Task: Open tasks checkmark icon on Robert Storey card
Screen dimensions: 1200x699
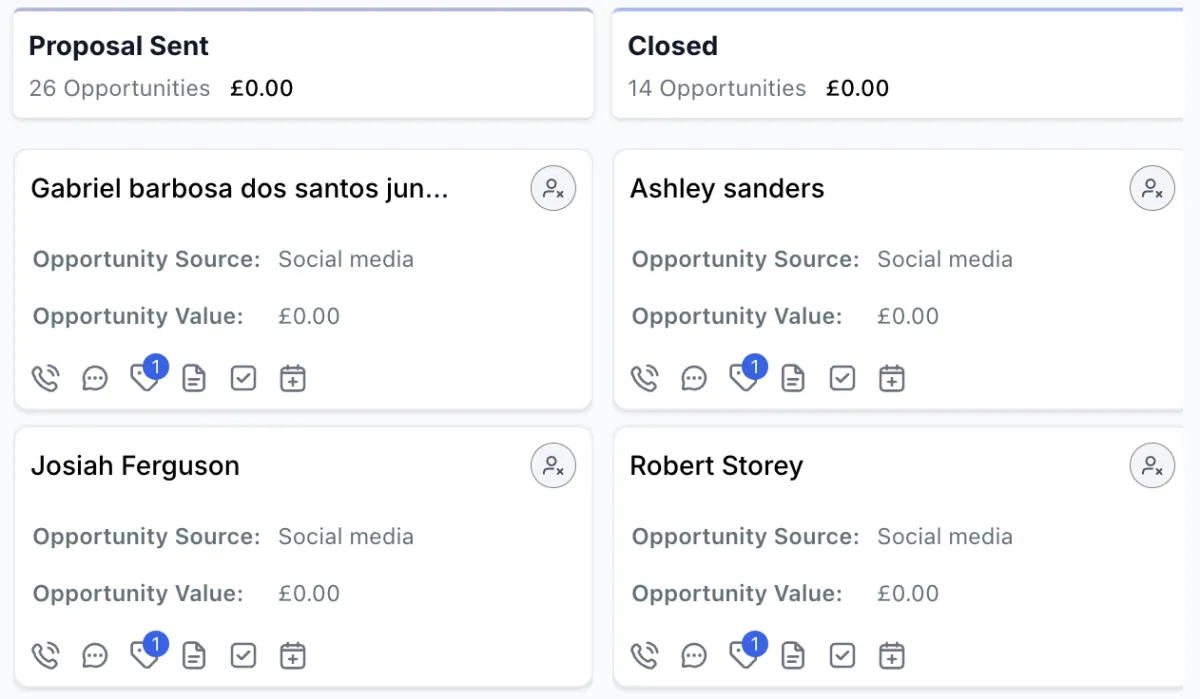Action: (843, 656)
